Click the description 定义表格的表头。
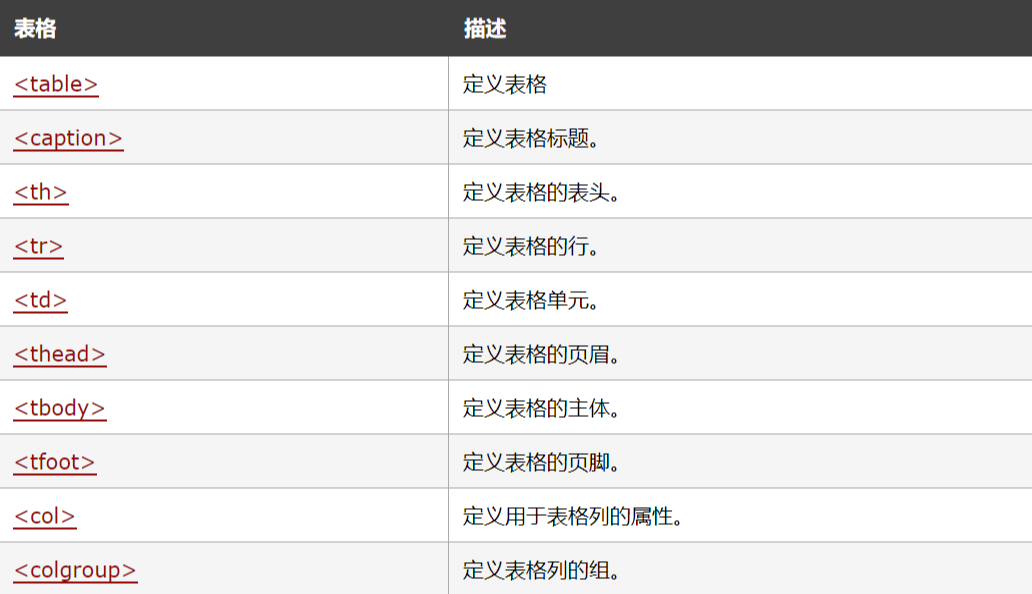 tap(541, 192)
